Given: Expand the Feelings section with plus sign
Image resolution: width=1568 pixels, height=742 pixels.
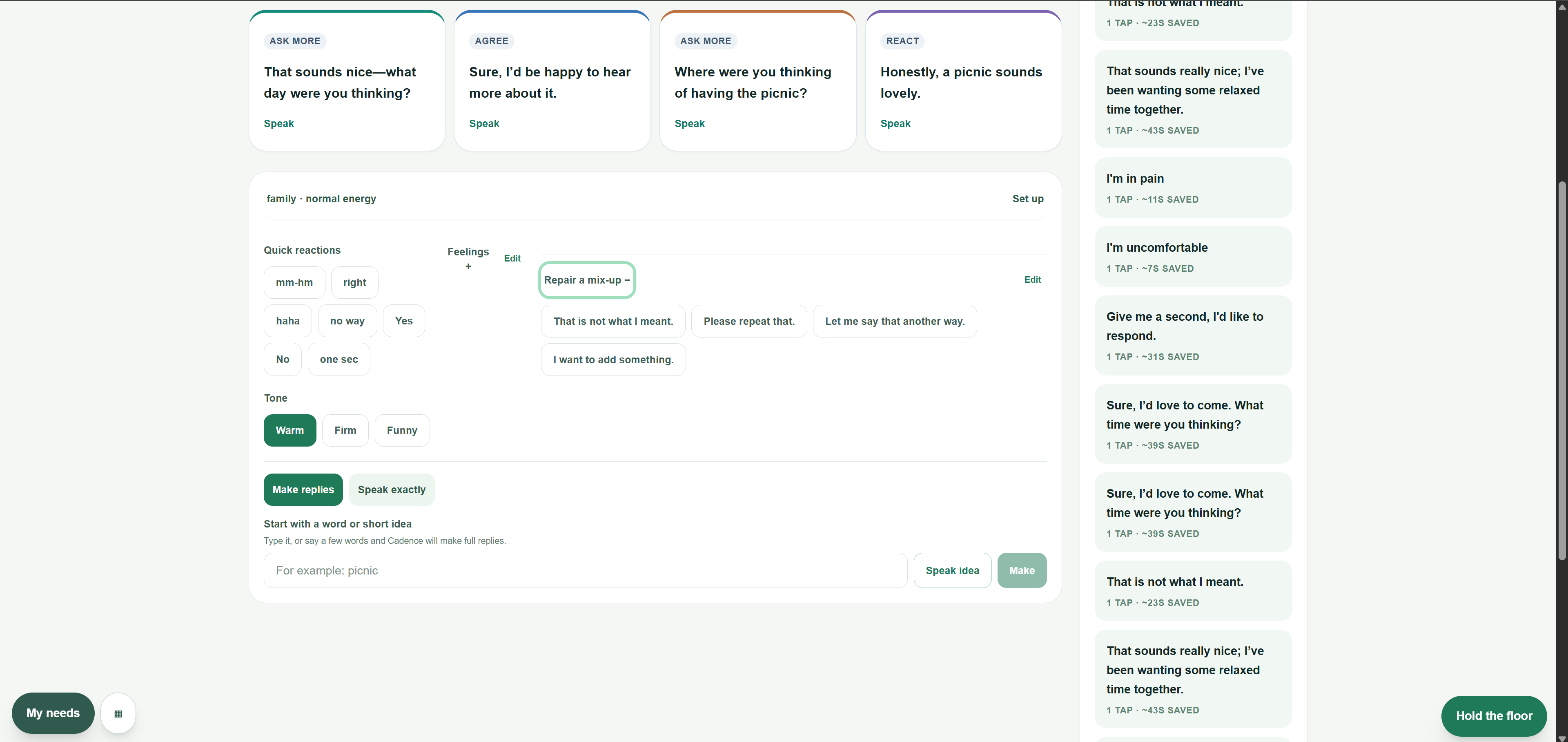Looking at the screenshot, I should (x=468, y=258).
